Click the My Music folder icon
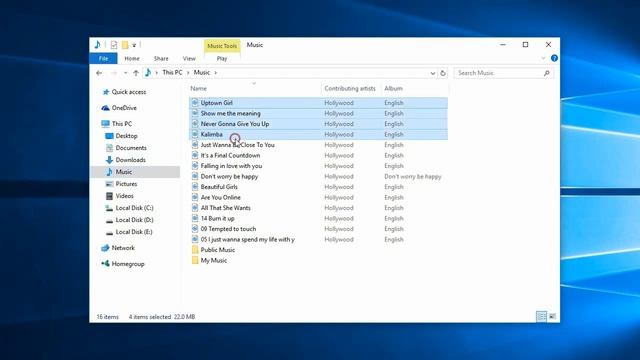 click(x=195, y=260)
